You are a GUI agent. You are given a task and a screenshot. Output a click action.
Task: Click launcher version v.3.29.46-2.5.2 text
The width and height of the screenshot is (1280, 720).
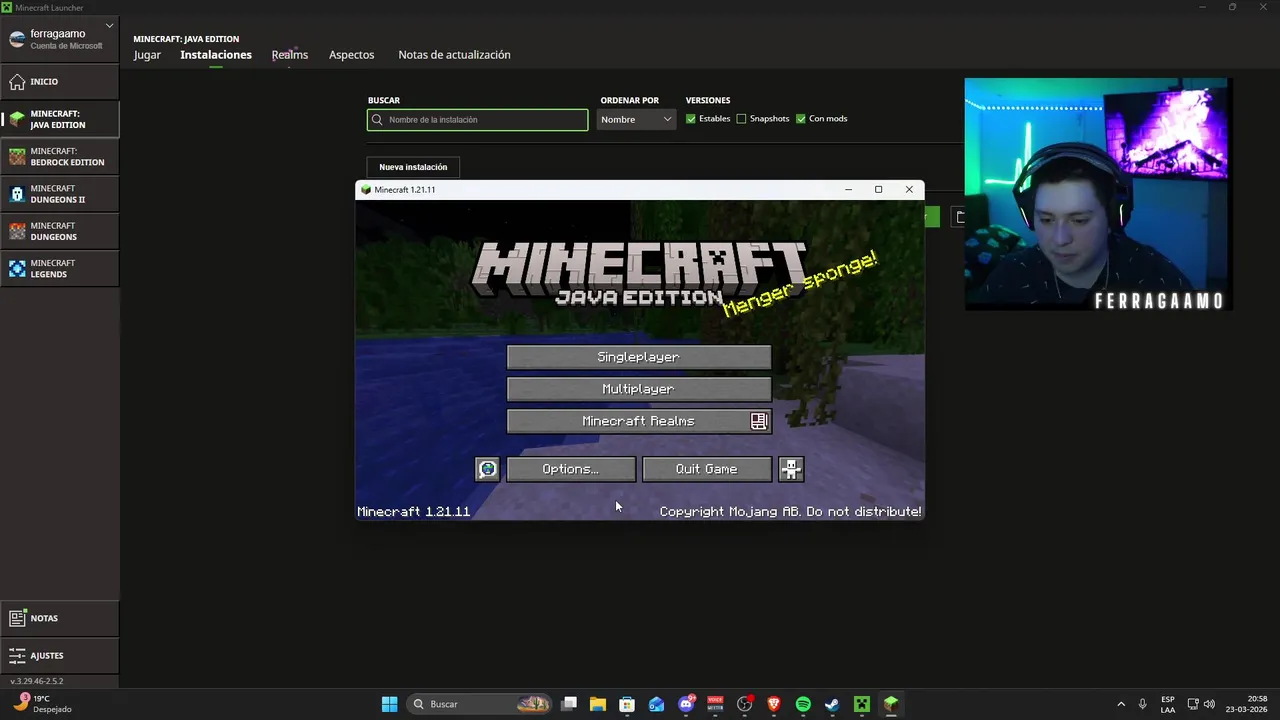(x=37, y=681)
